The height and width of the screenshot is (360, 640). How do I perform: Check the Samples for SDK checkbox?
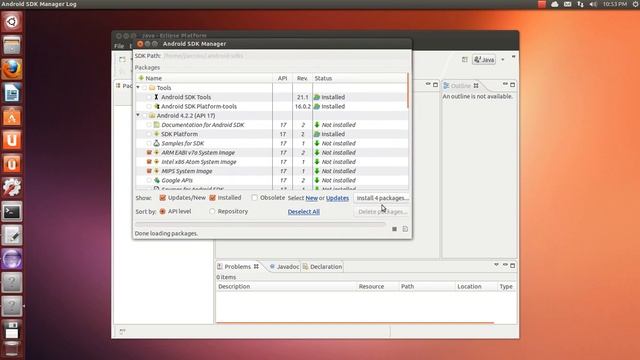tap(149, 143)
